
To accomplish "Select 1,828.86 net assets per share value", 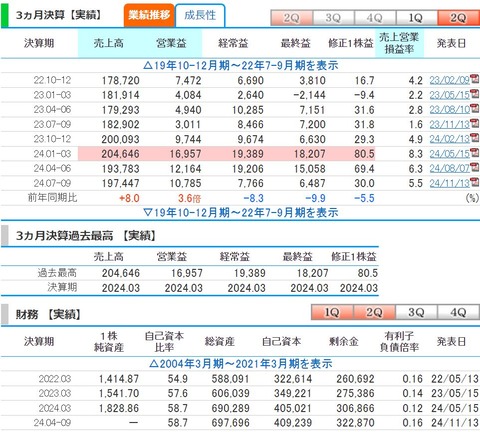I will click(119, 408).
